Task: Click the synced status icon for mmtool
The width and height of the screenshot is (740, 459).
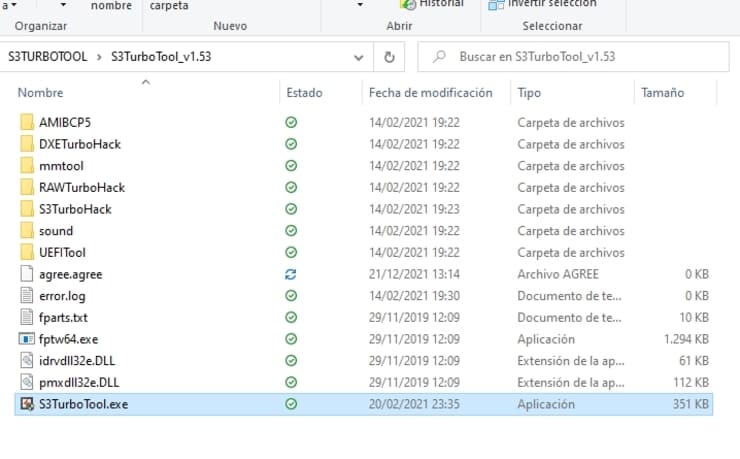Action: tap(291, 166)
